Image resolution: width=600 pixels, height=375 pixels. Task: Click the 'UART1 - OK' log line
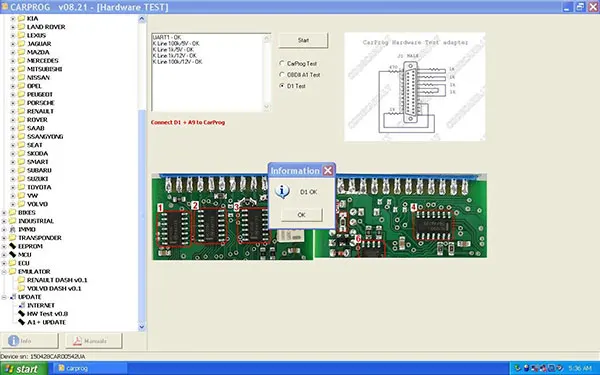pos(166,38)
